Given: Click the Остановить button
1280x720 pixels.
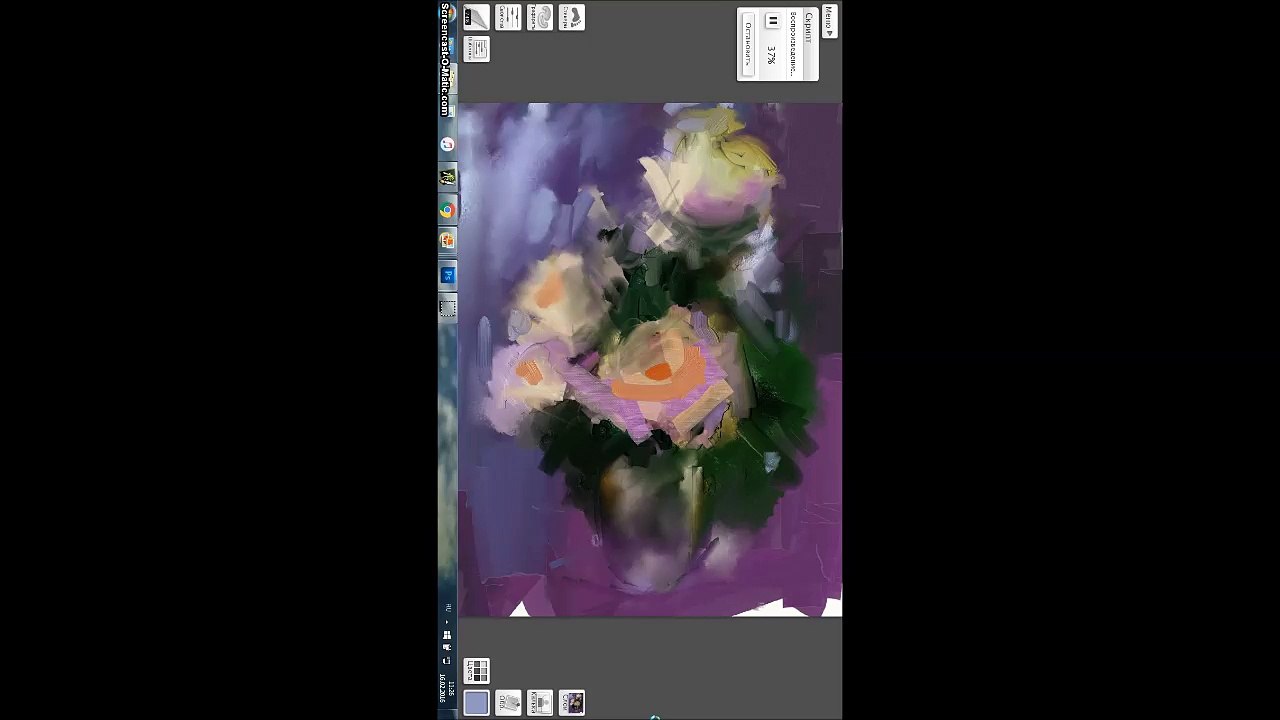Looking at the screenshot, I should pos(748,44).
